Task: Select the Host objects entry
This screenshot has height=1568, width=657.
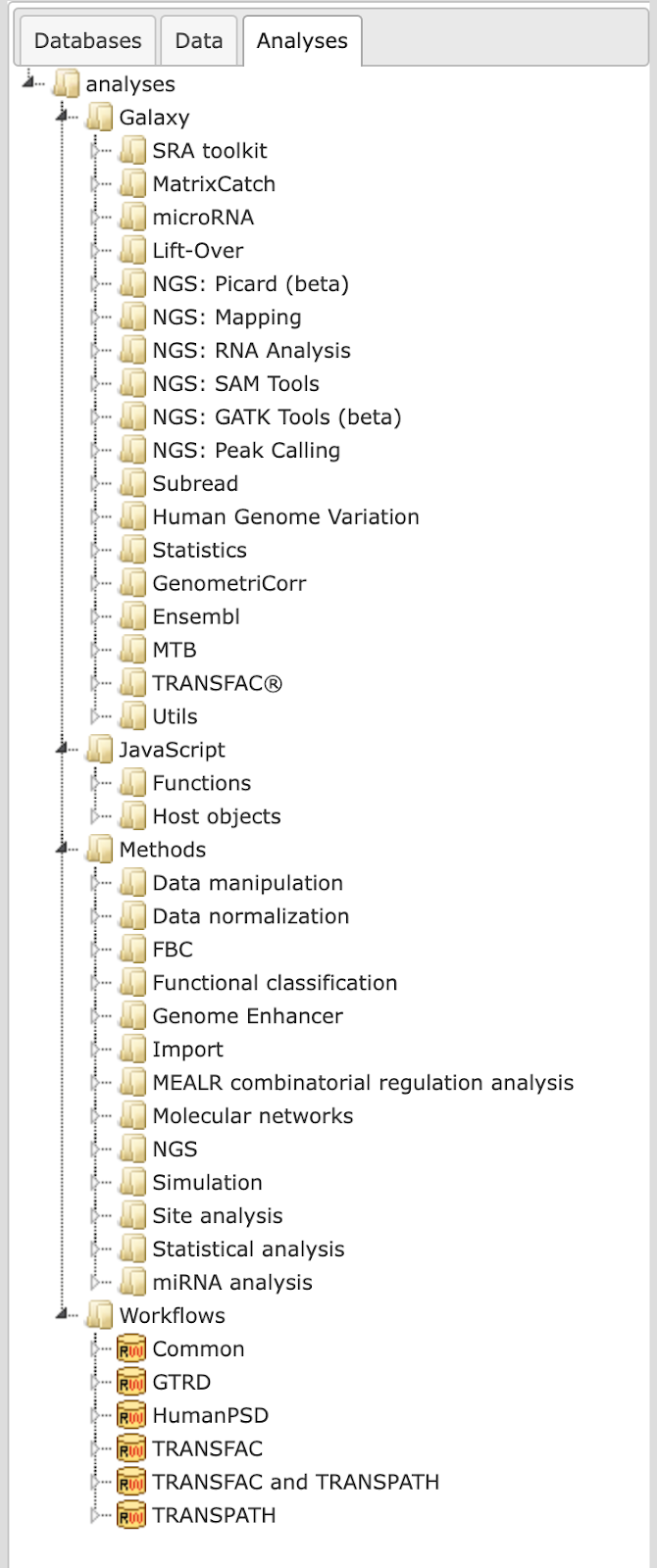Action: [x=217, y=816]
